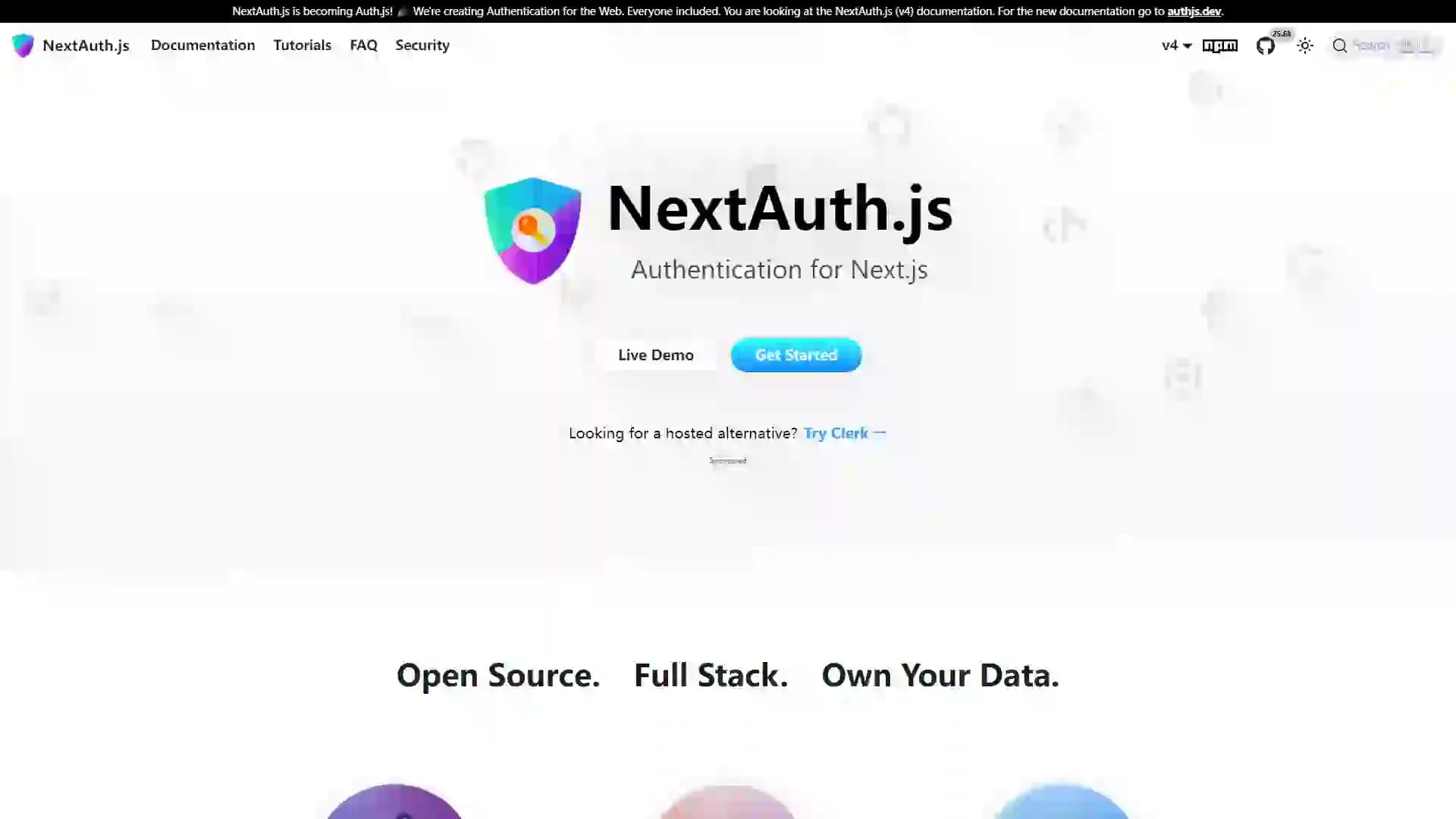Image resolution: width=1456 pixels, height=819 pixels.
Task: Open search via magnifying glass icon
Action: [1339, 45]
